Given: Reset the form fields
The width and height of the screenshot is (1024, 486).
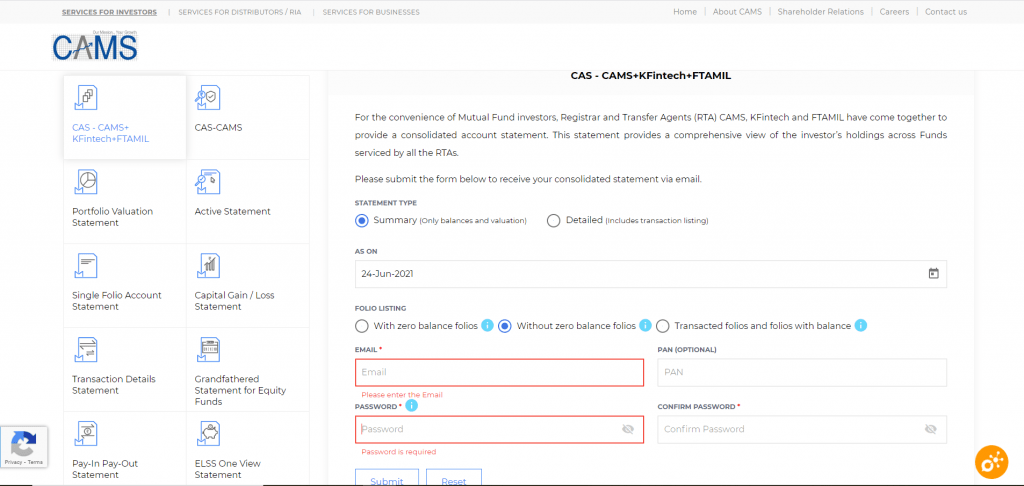Looking at the screenshot, I should pos(454,478).
